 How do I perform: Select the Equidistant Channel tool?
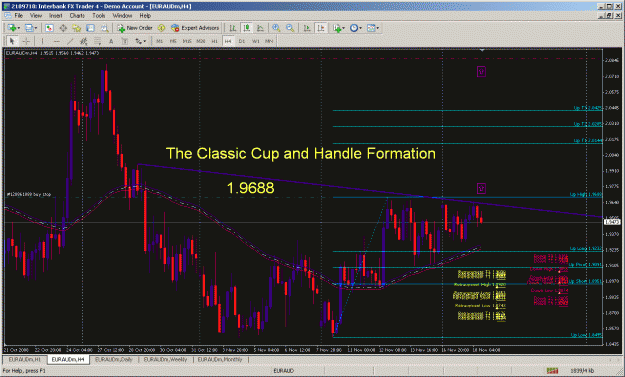pos(84,41)
